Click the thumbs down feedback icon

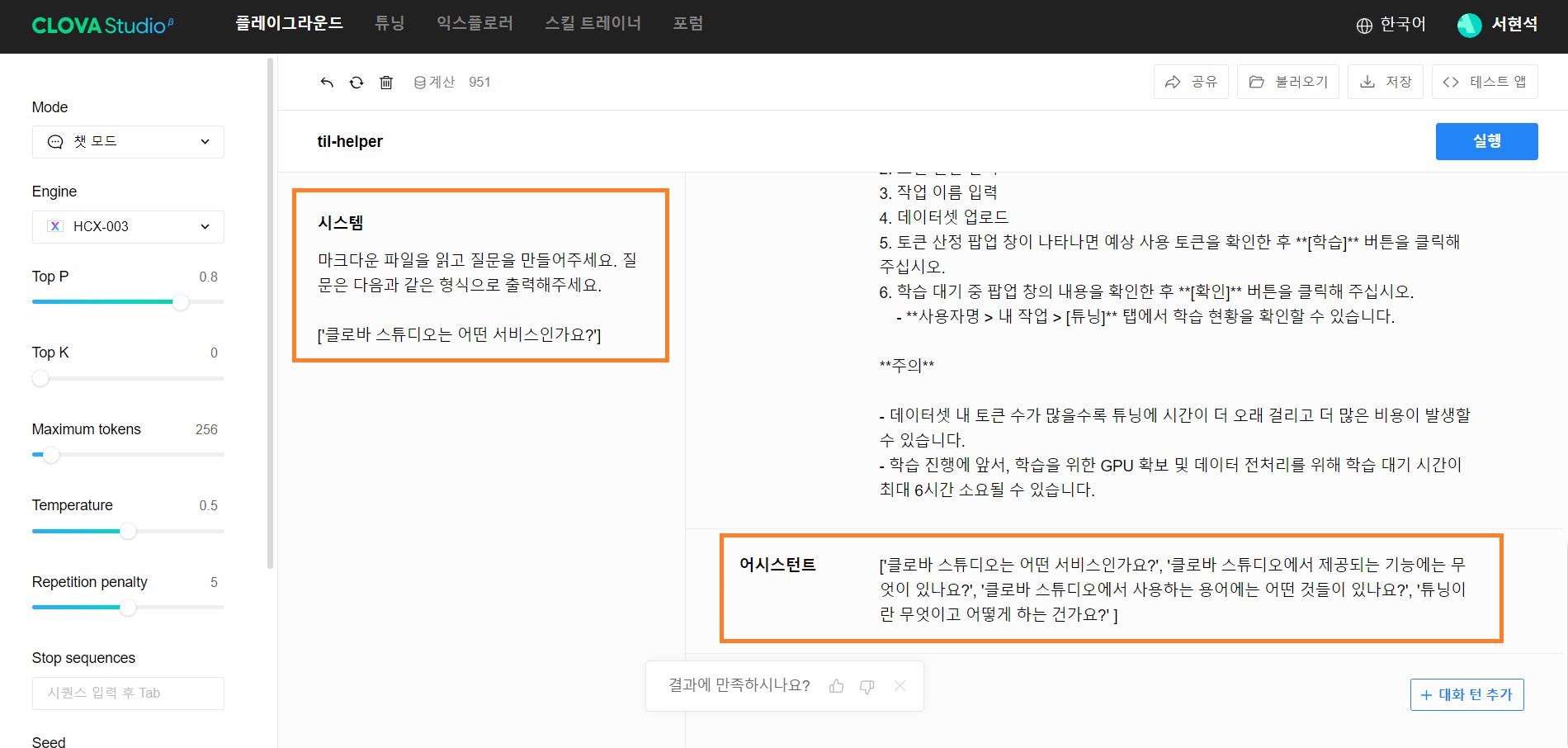(867, 686)
